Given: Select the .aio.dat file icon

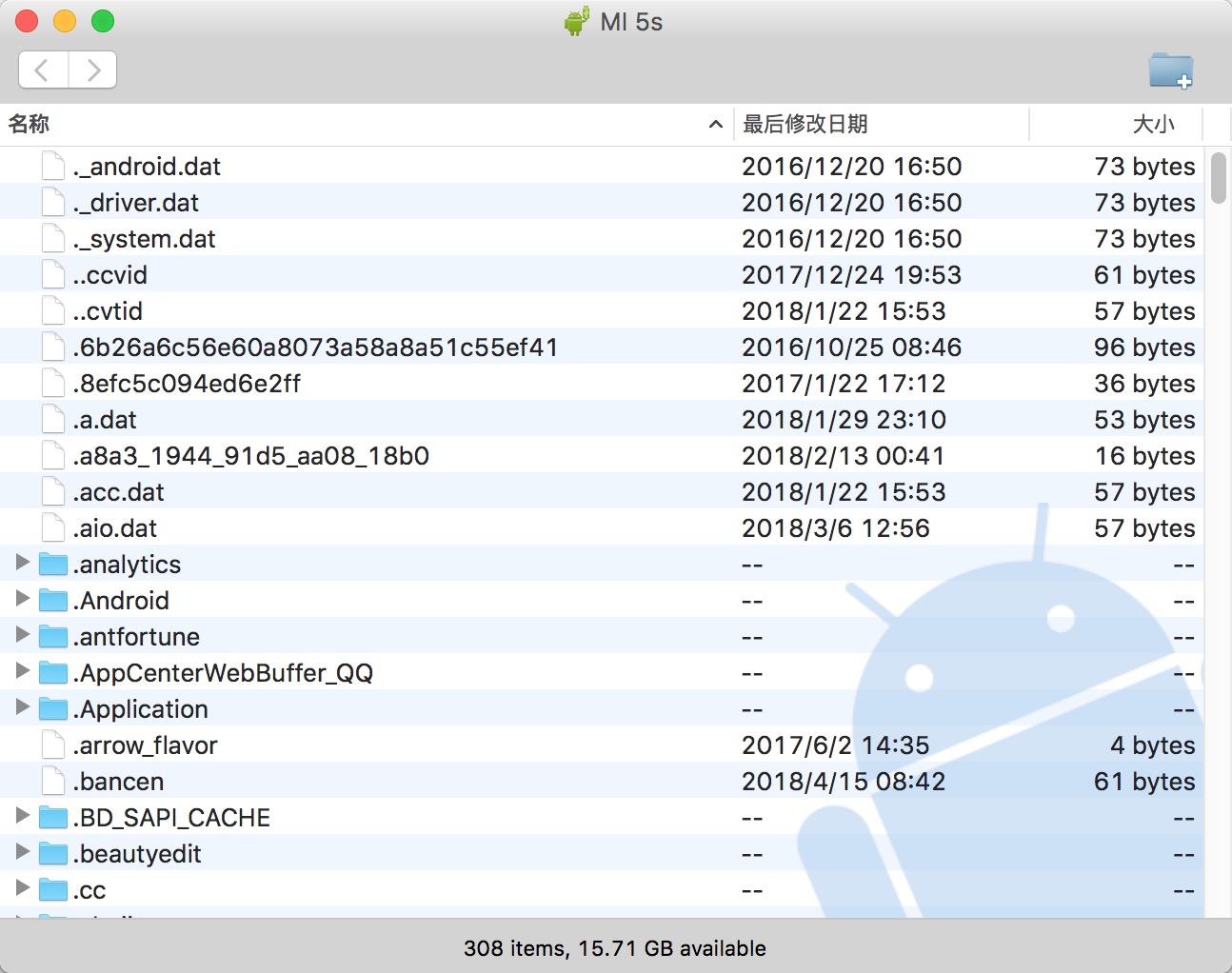Looking at the screenshot, I should (x=53, y=527).
